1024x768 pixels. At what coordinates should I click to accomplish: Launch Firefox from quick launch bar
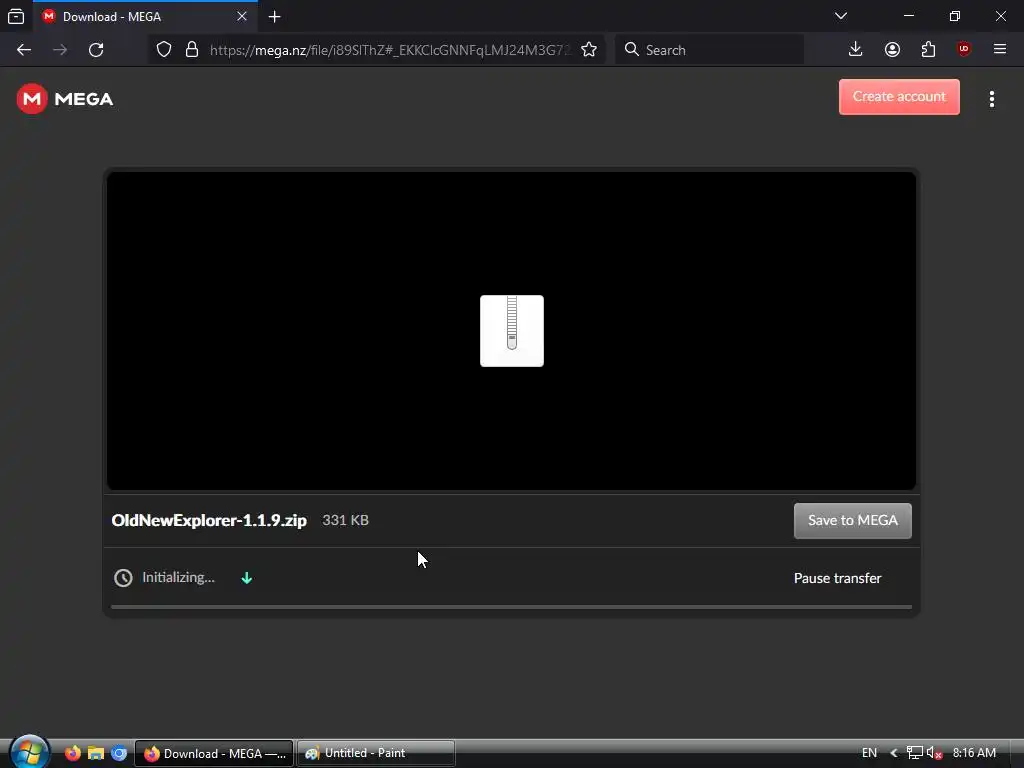[x=72, y=753]
